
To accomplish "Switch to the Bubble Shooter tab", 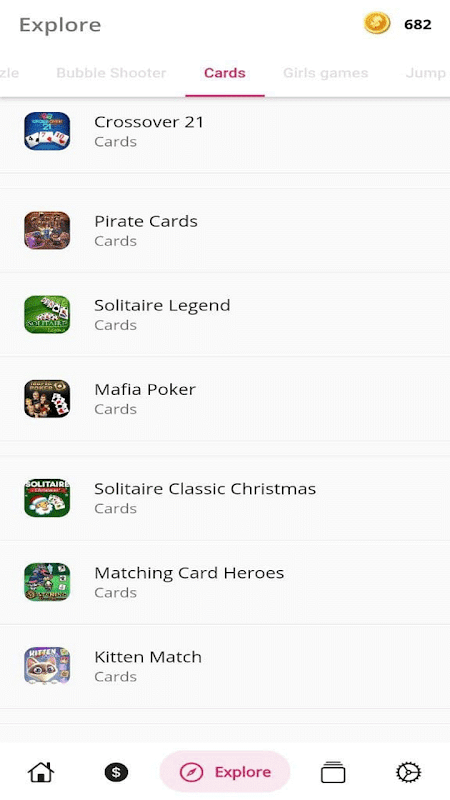I will point(111,73).
